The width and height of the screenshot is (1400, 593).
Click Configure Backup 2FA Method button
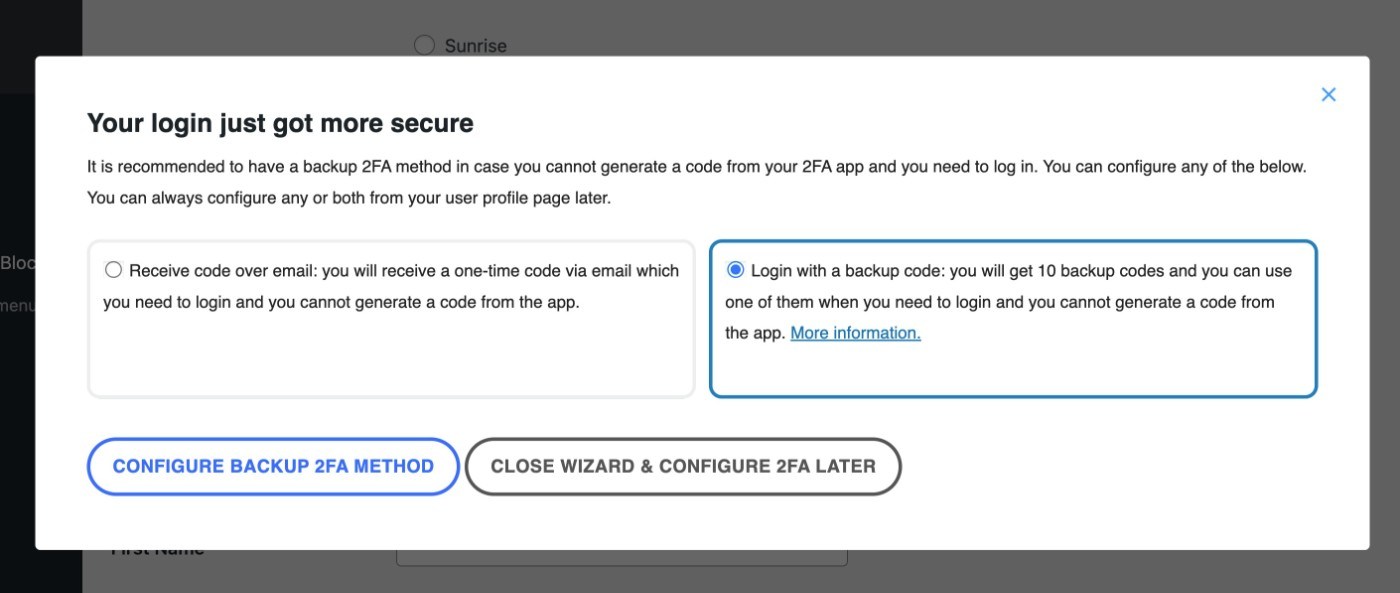coord(273,466)
